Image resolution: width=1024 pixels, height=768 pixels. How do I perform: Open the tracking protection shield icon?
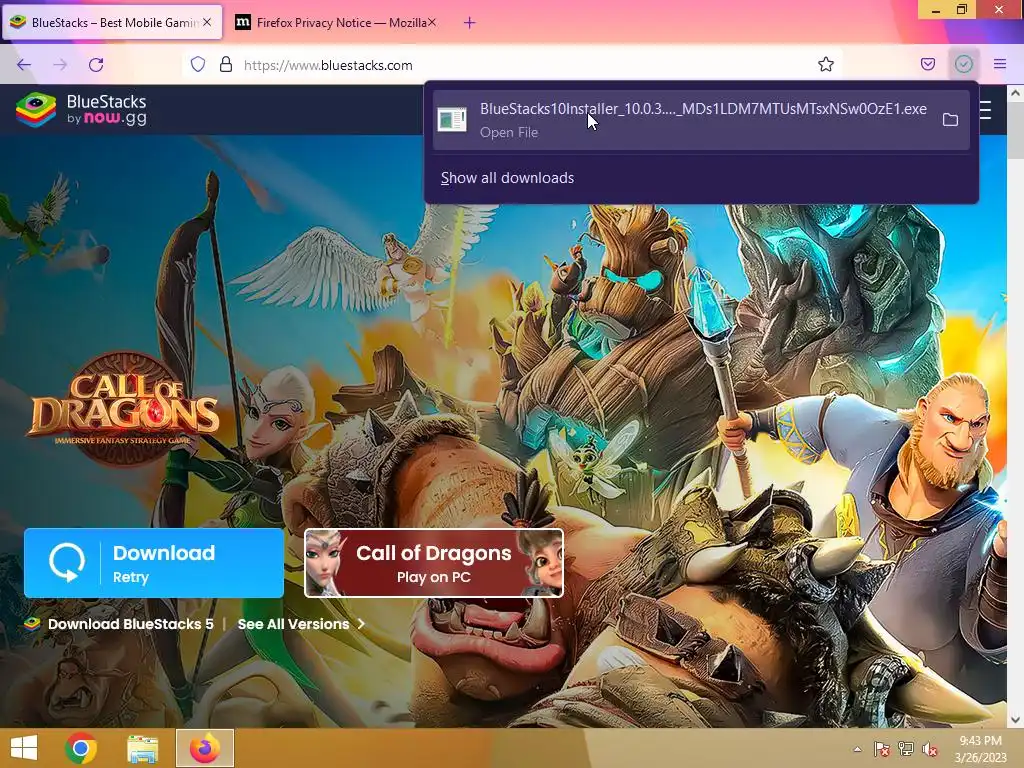pos(198,65)
